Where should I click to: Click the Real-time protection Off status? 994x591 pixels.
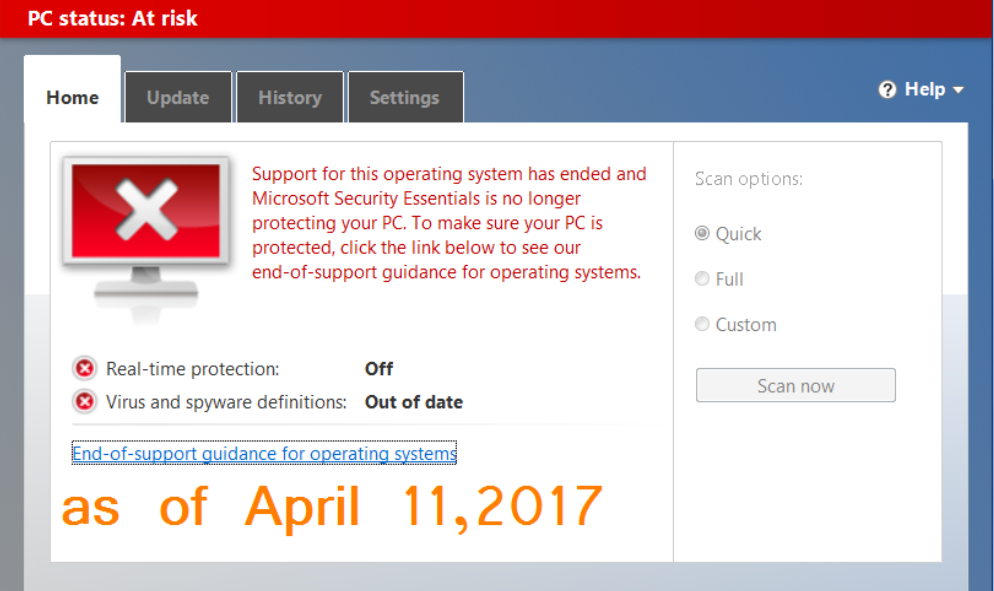coord(379,369)
